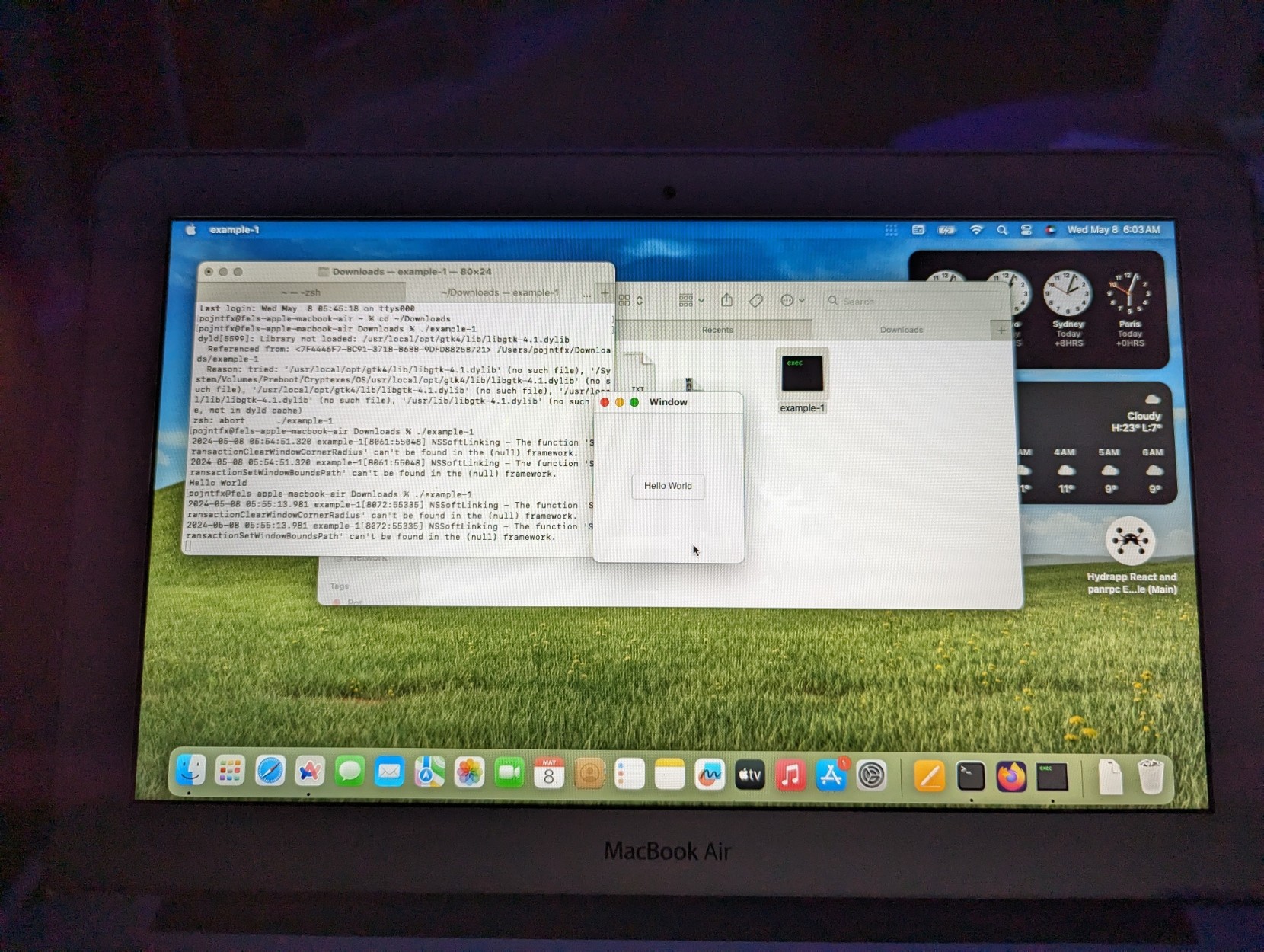Open the Cloudy weather widget
The image size is (1264, 952).
click(1096, 442)
